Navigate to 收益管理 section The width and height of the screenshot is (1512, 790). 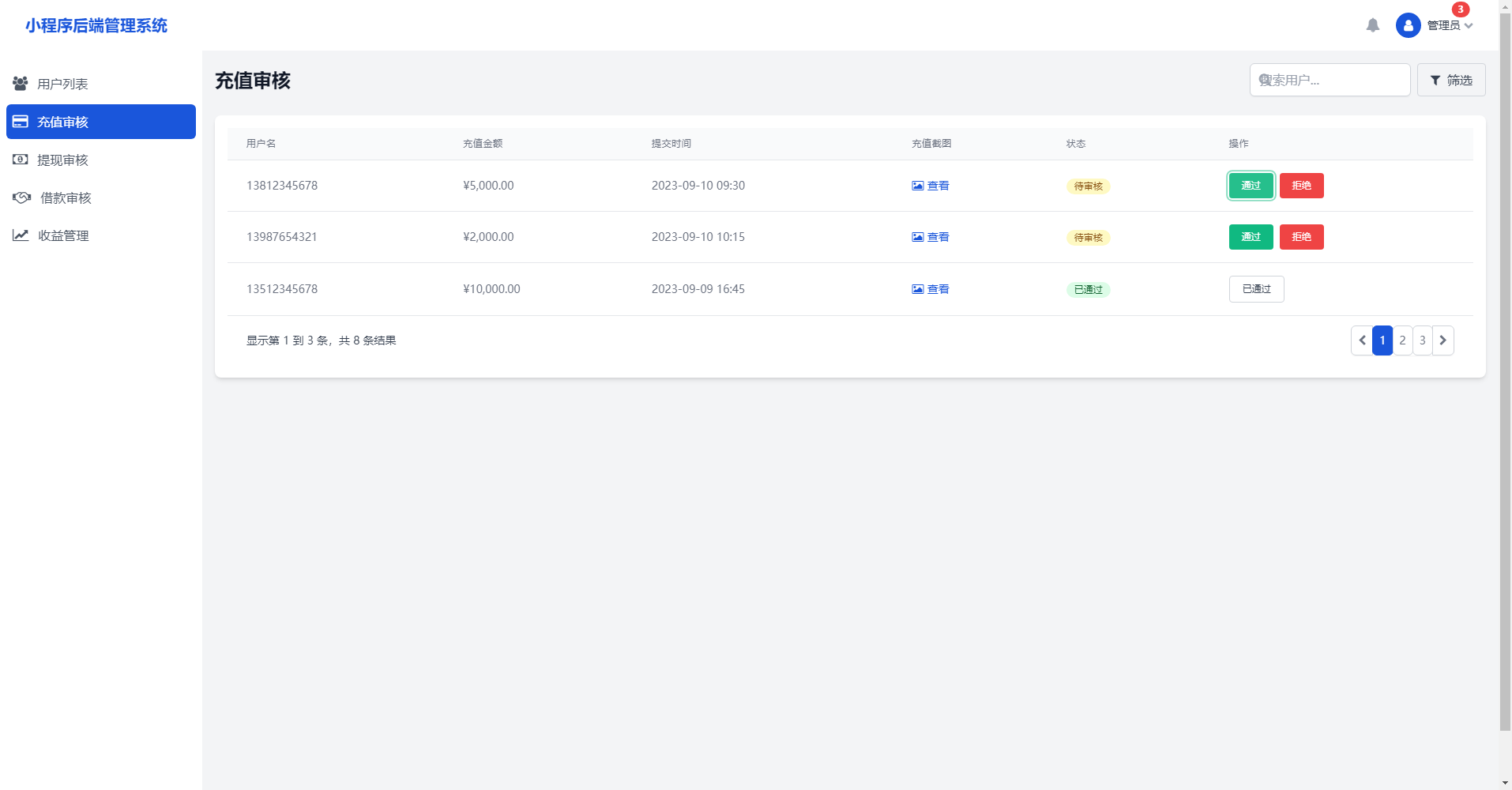pyautogui.click(x=63, y=235)
